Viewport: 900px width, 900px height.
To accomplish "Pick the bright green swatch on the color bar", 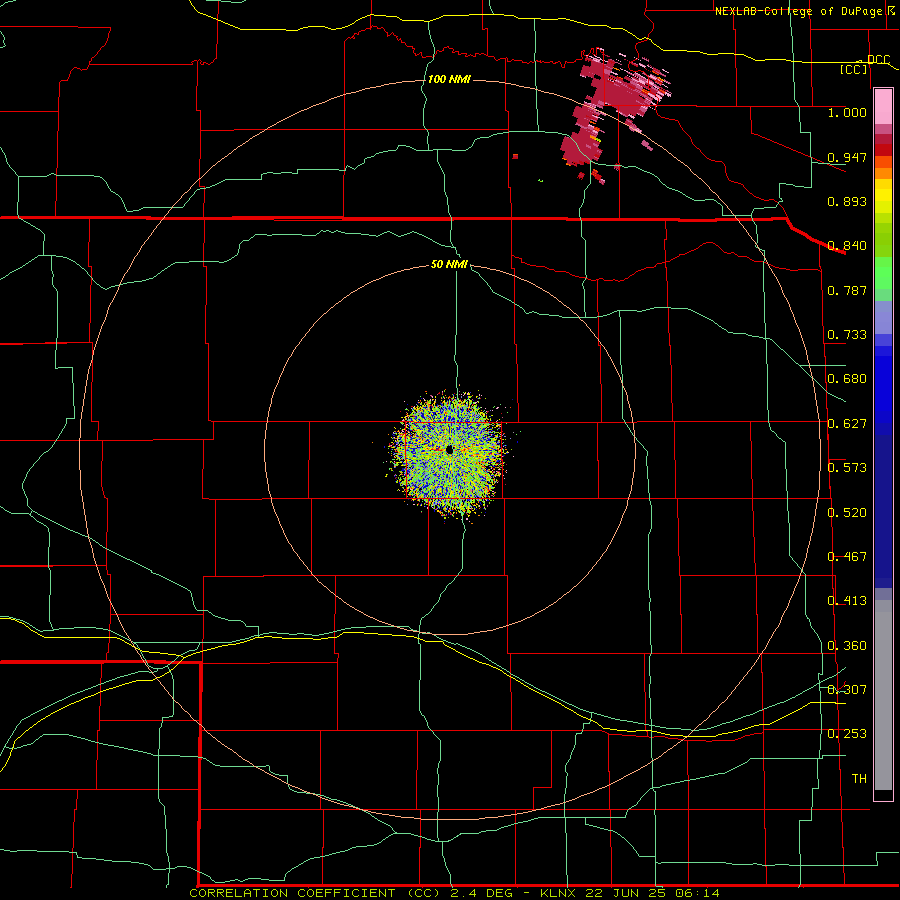I will 883,274.
